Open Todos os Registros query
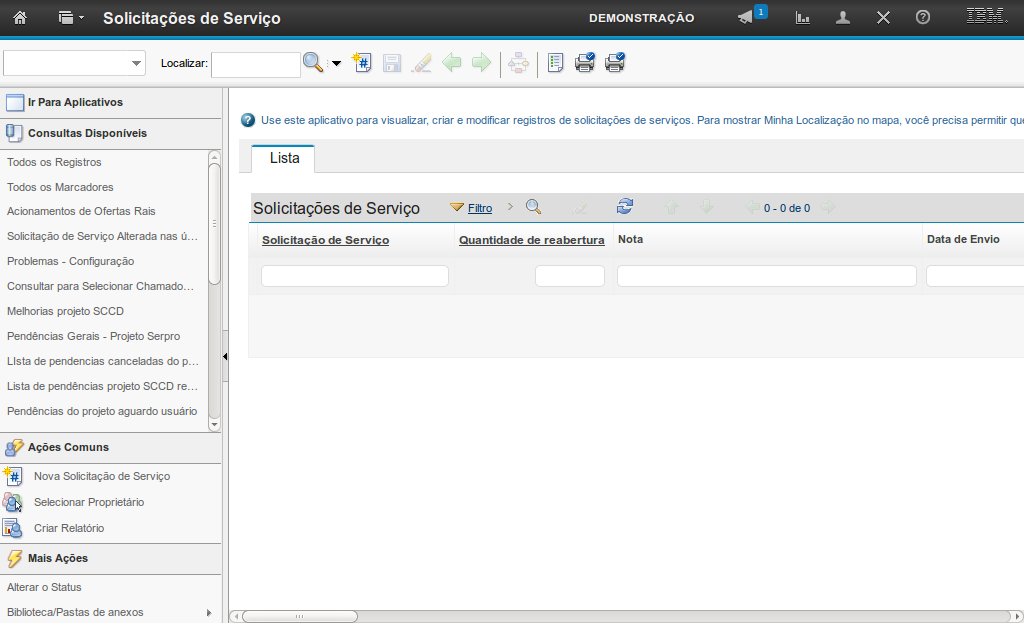Viewport: 1024px width, 624px height. pos(54,162)
